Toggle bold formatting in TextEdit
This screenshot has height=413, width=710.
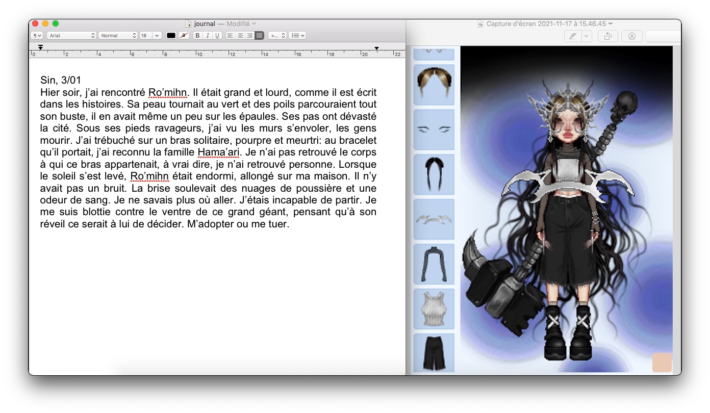click(197, 35)
